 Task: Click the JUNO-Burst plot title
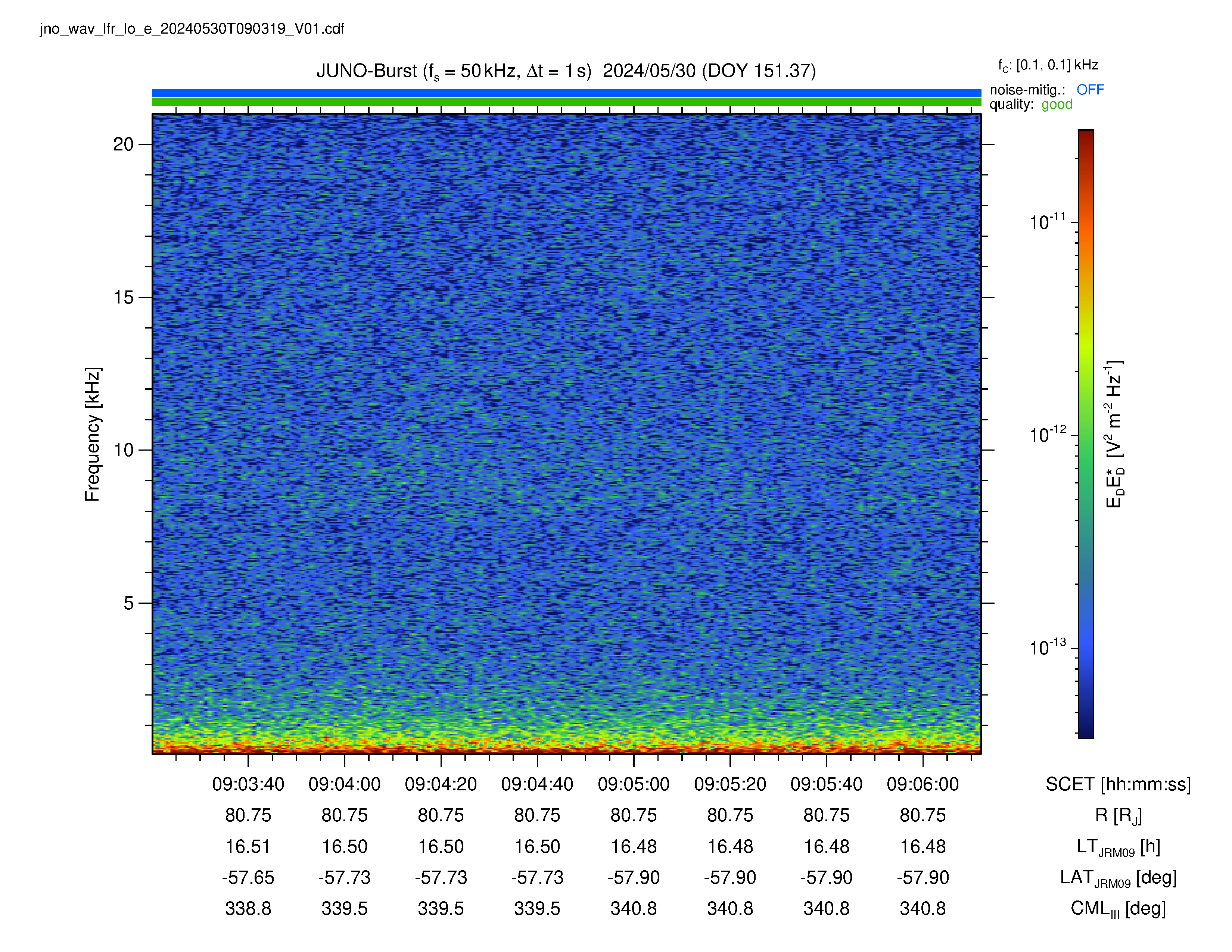[x=566, y=71]
